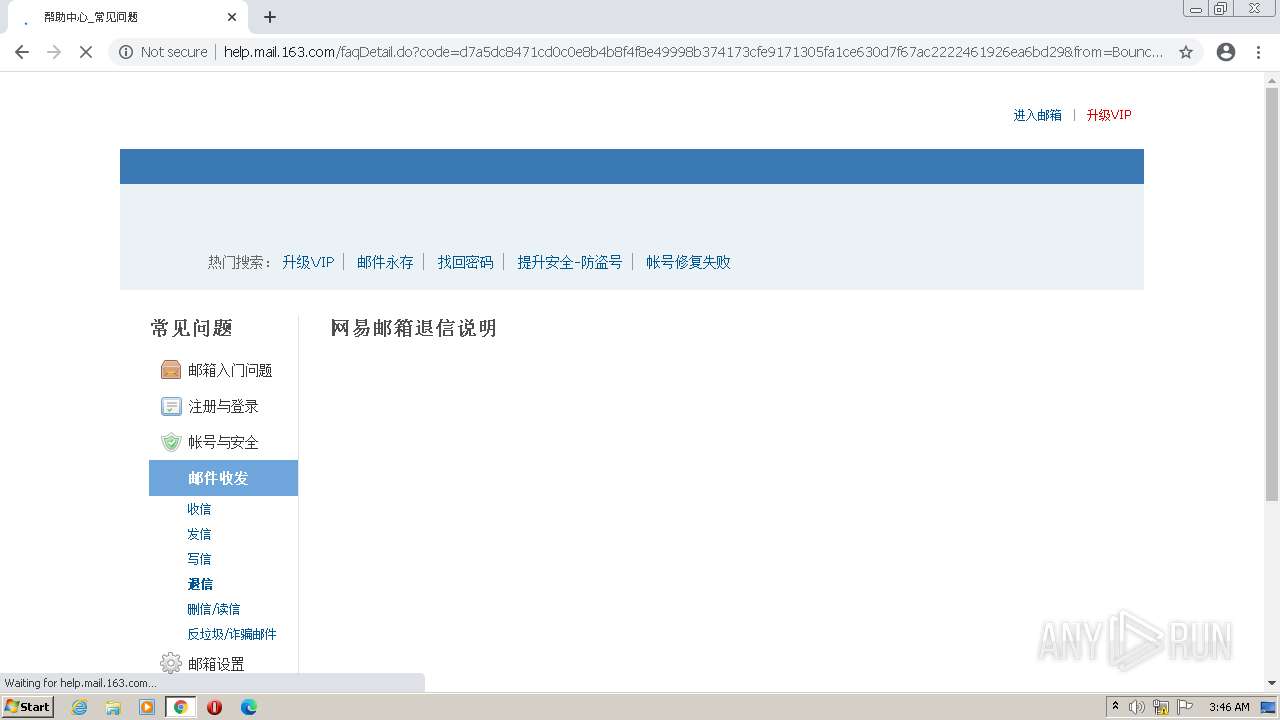
Task: Close the 帮助中心 tab
Action: coord(232,17)
